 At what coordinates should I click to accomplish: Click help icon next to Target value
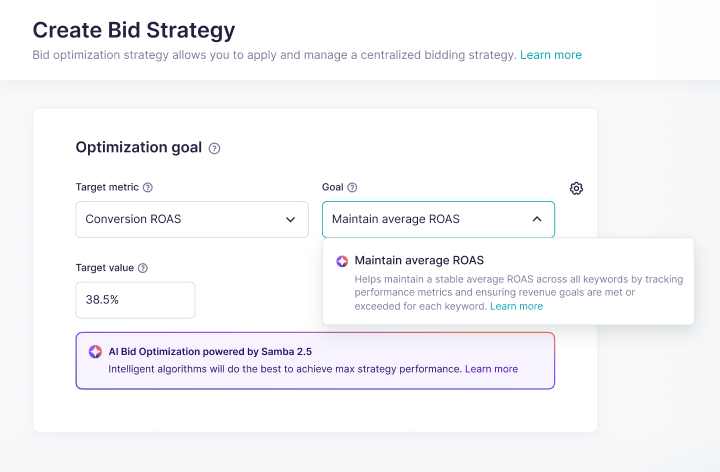(x=143, y=268)
